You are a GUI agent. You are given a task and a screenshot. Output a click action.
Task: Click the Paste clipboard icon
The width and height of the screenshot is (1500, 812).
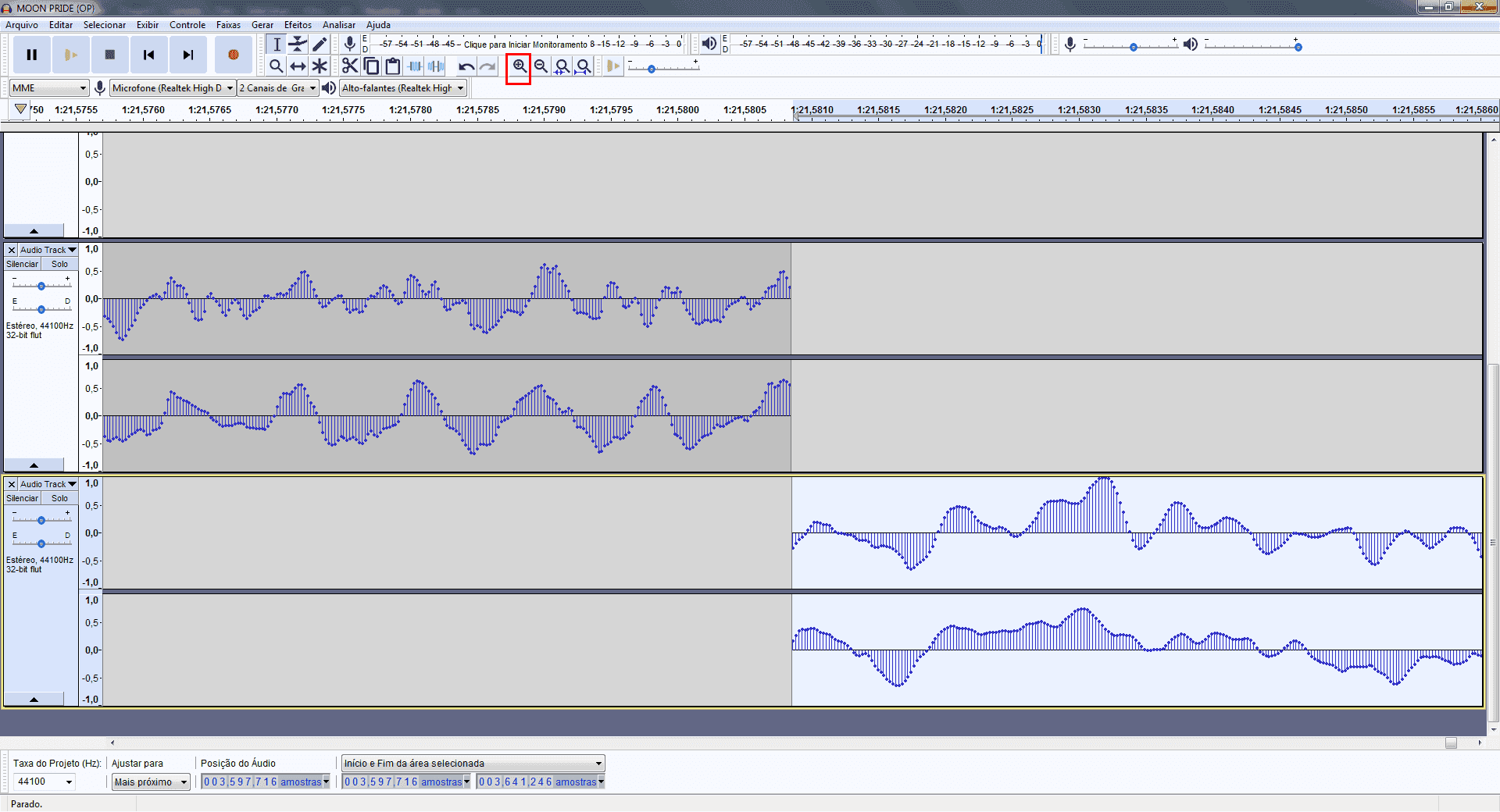[393, 66]
